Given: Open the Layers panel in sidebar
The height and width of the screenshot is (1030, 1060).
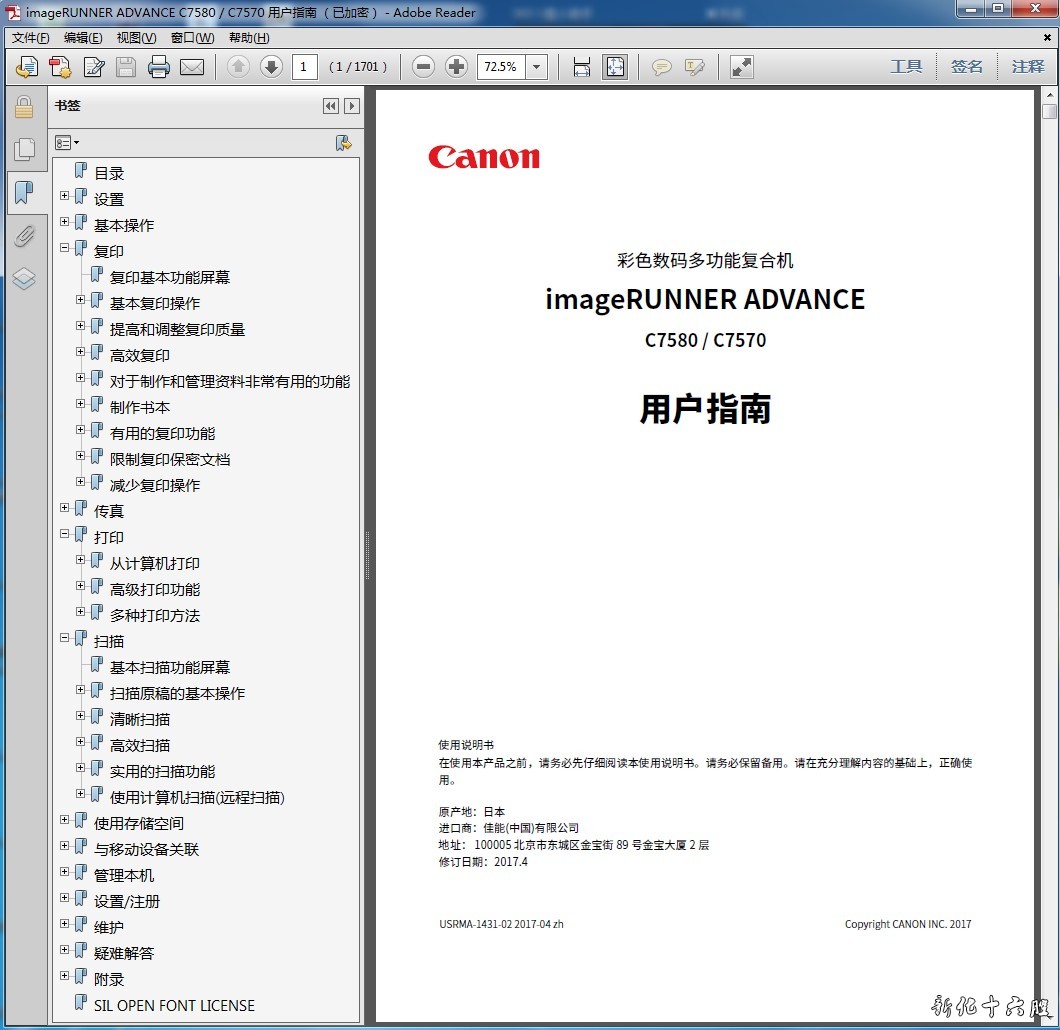Looking at the screenshot, I should click(x=24, y=279).
